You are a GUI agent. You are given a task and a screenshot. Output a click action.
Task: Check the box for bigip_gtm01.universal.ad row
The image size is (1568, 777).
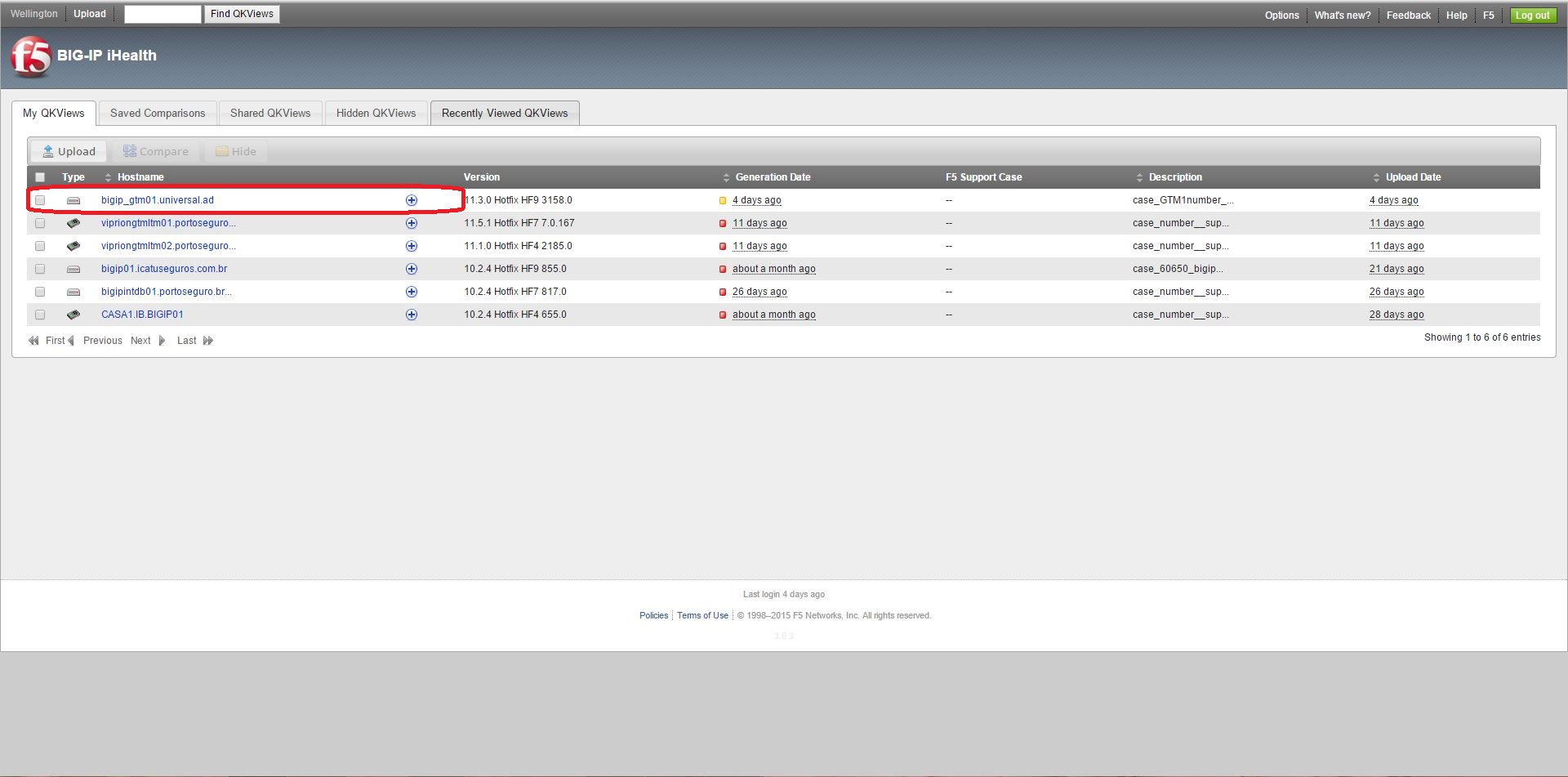point(40,200)
